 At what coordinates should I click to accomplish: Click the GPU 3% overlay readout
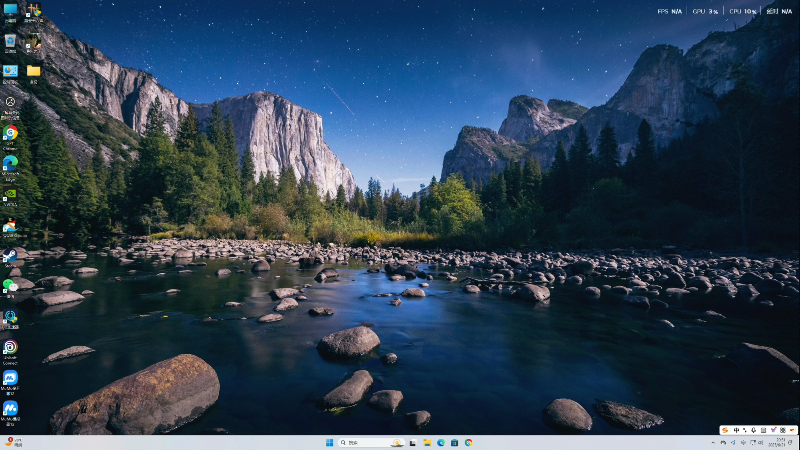[705, 11]
